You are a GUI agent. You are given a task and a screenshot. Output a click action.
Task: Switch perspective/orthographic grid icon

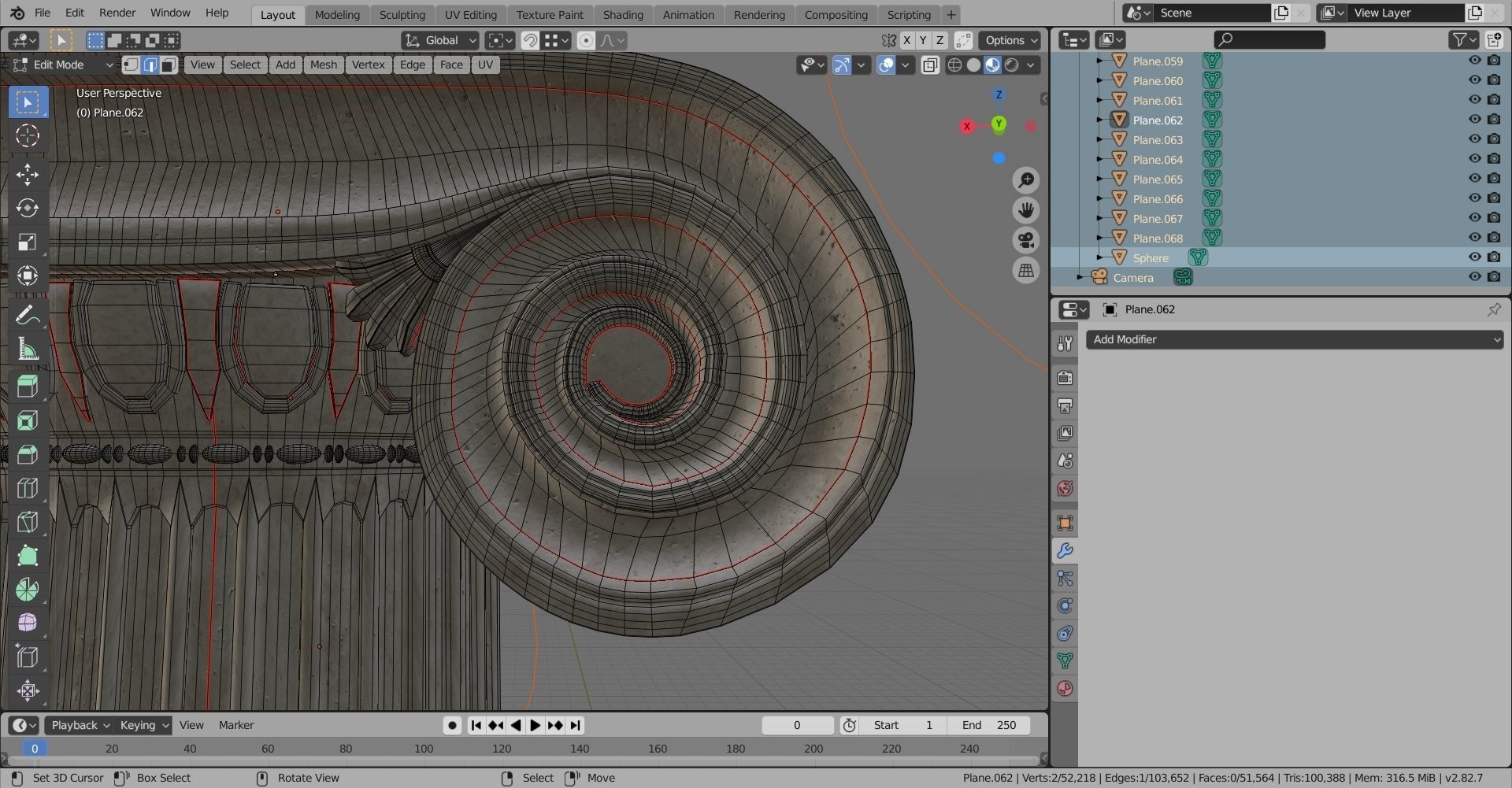(1025, 270)
